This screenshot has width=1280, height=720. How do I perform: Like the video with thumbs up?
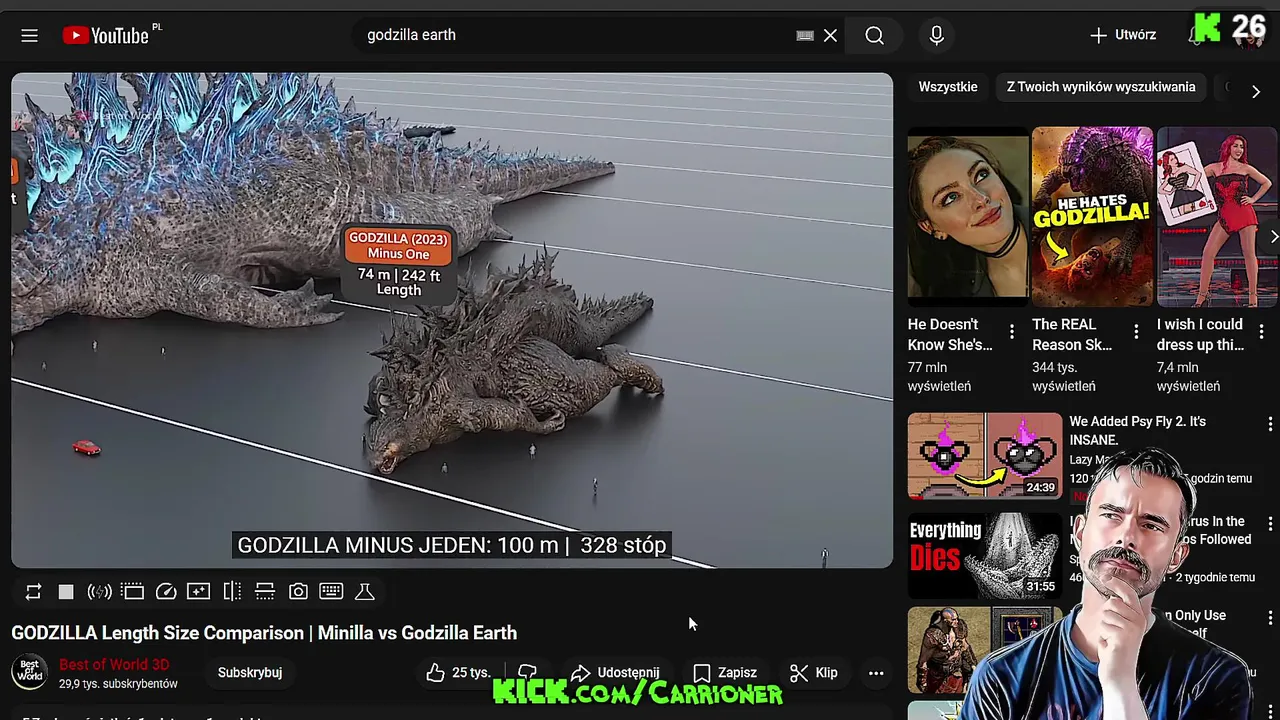point(458,673)
